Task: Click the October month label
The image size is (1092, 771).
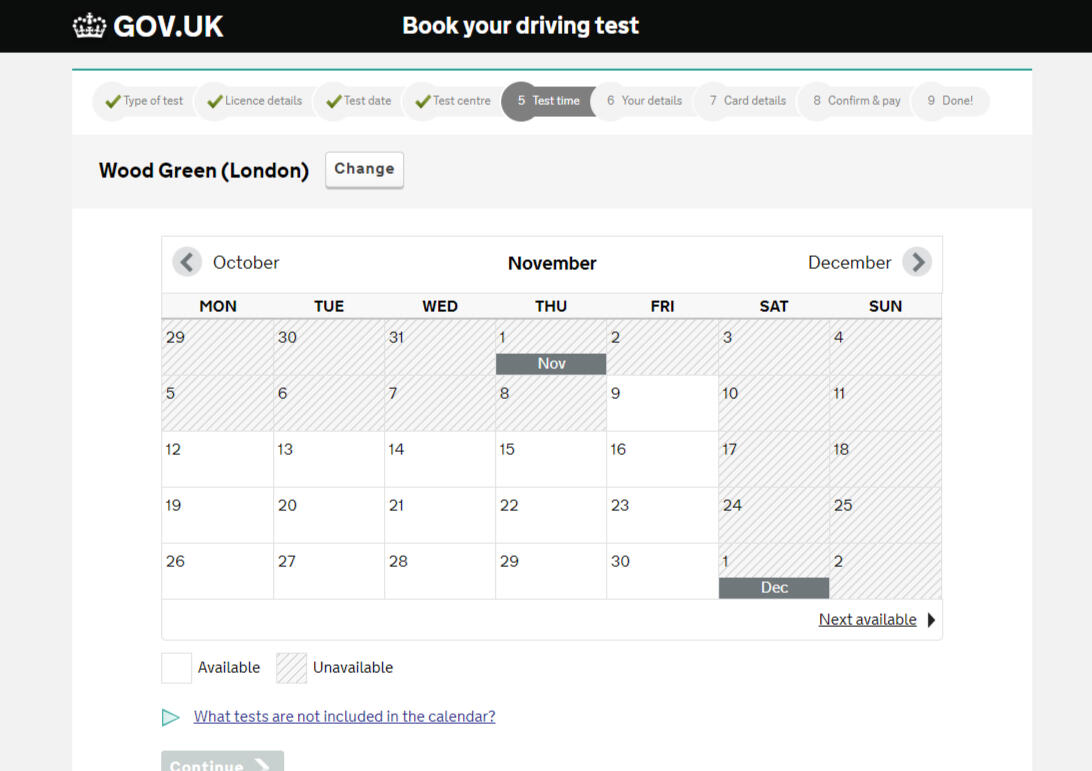Action: [x=246, y=263]
